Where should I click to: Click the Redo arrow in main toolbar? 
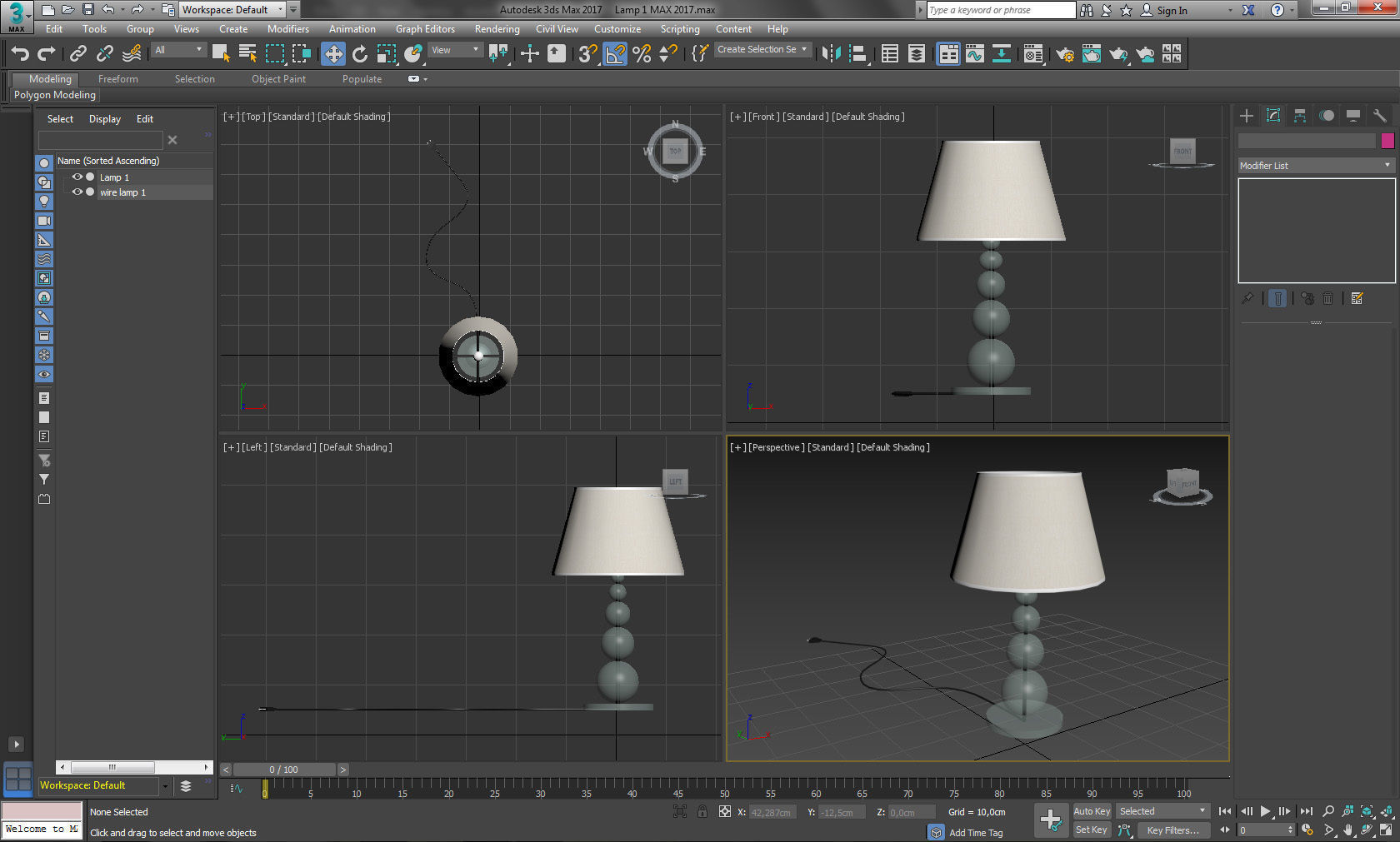[x=47, y=54]
